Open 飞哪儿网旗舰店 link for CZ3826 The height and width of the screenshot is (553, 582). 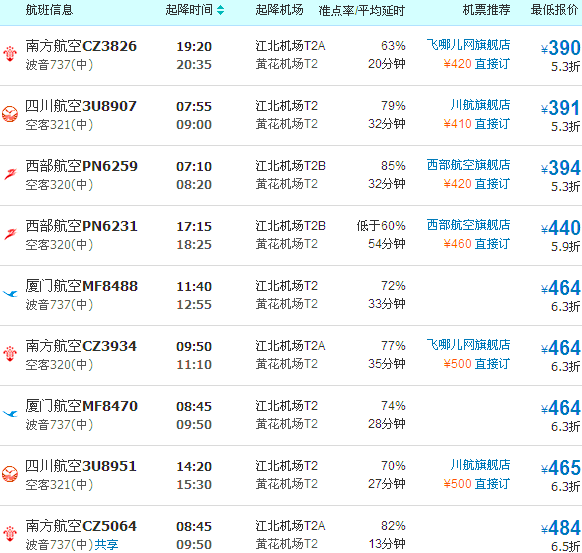point(468,45)
